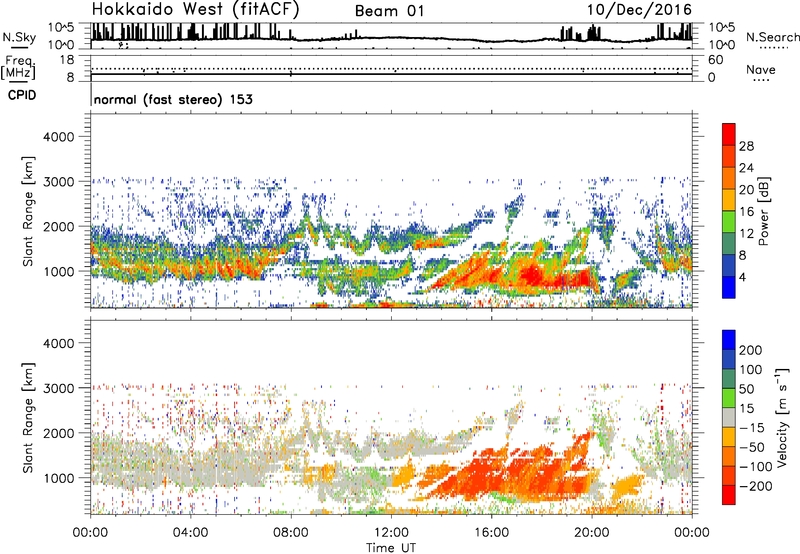Click the 'N.Search' legend label
This screenshot has height=554, width=800.
(x=772, y=37)
